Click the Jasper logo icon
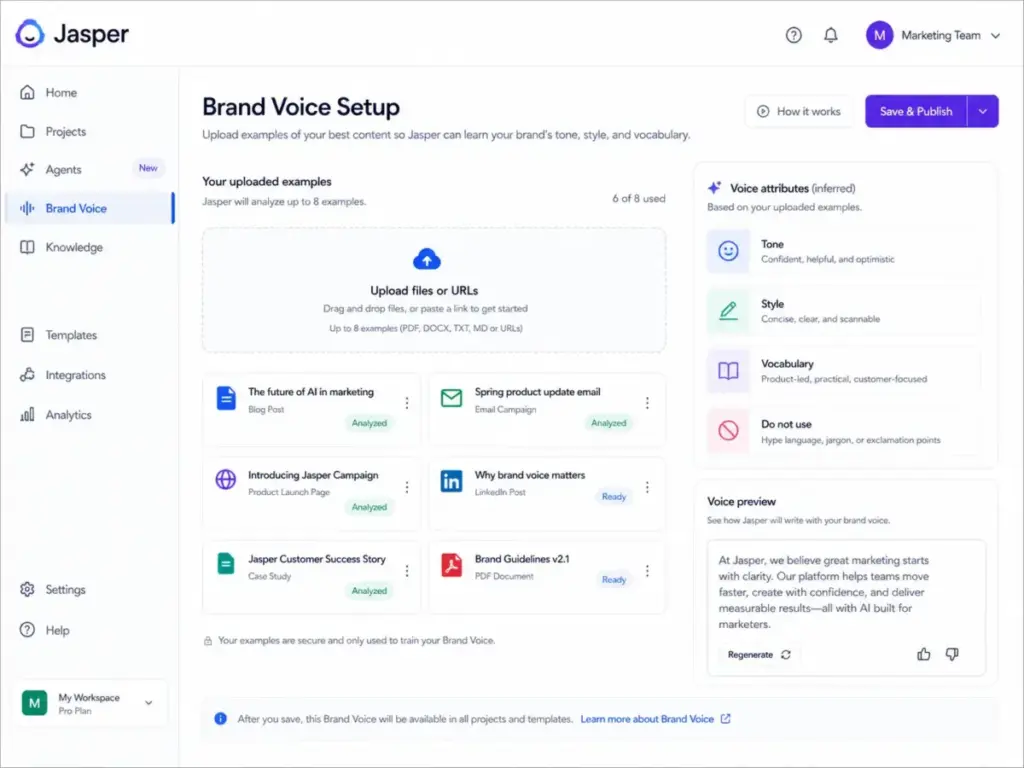The image size is (1024, 768). (30, 33)
